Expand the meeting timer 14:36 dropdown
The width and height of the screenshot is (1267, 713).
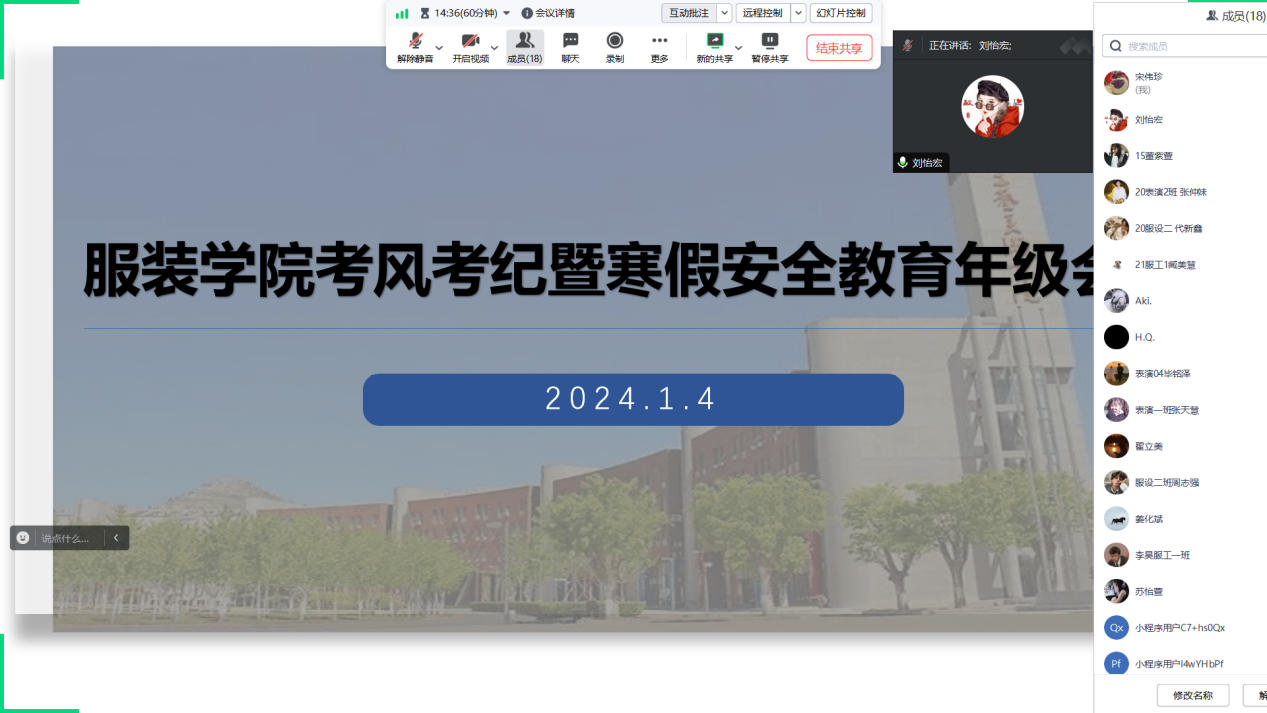coord(506,13)
